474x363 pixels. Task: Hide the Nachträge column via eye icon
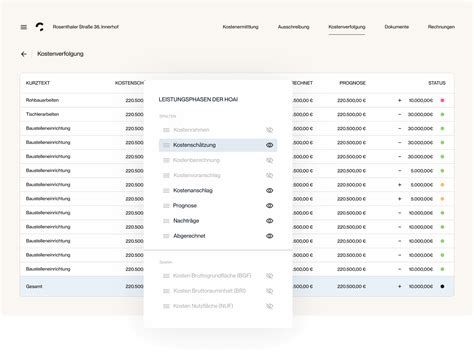[x=270, y=221]
